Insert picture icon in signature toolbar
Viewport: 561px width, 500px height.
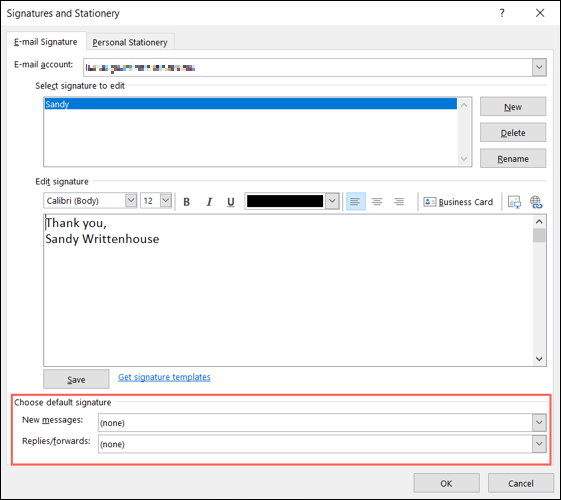click(514, 202)
